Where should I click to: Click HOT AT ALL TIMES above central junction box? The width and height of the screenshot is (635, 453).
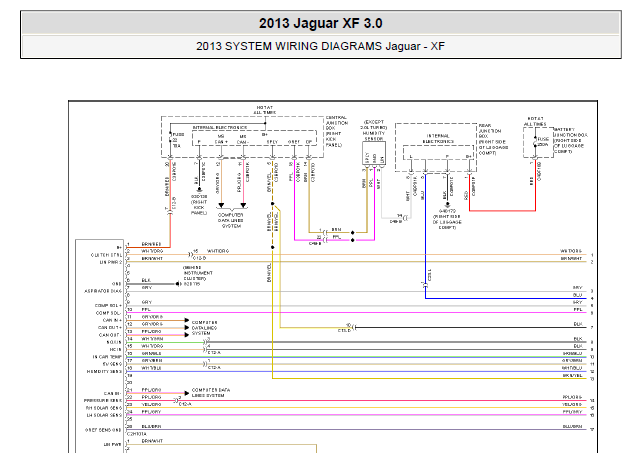265,110
